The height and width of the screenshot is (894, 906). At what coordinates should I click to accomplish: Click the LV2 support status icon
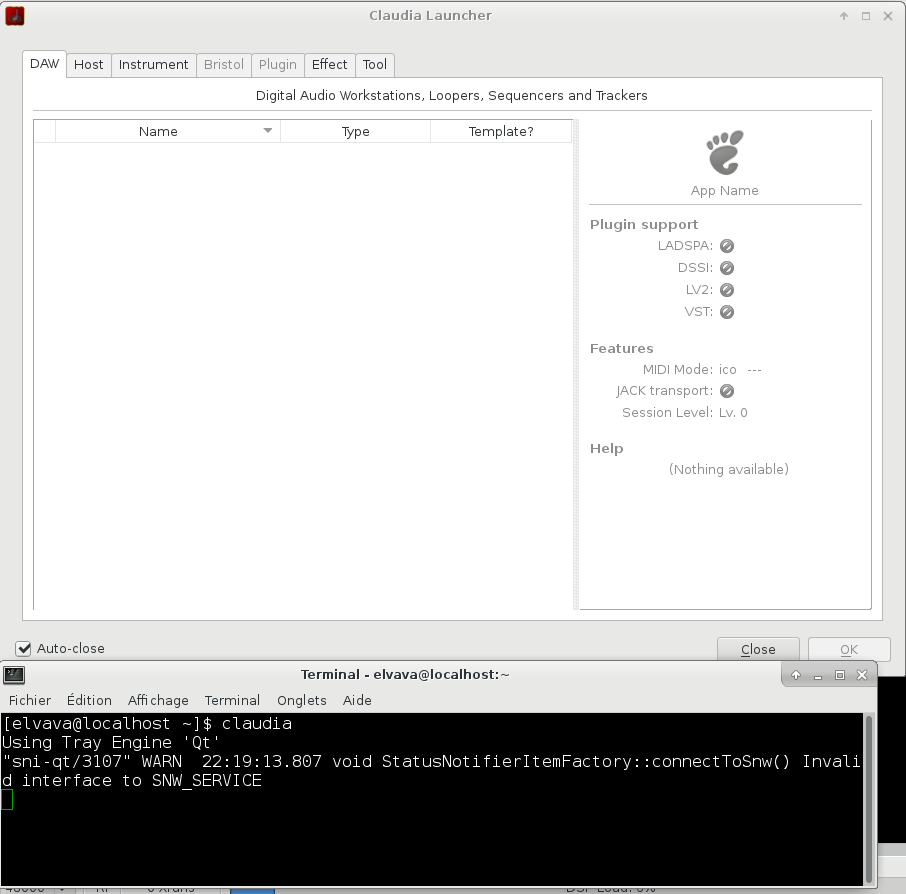point(727,290)
